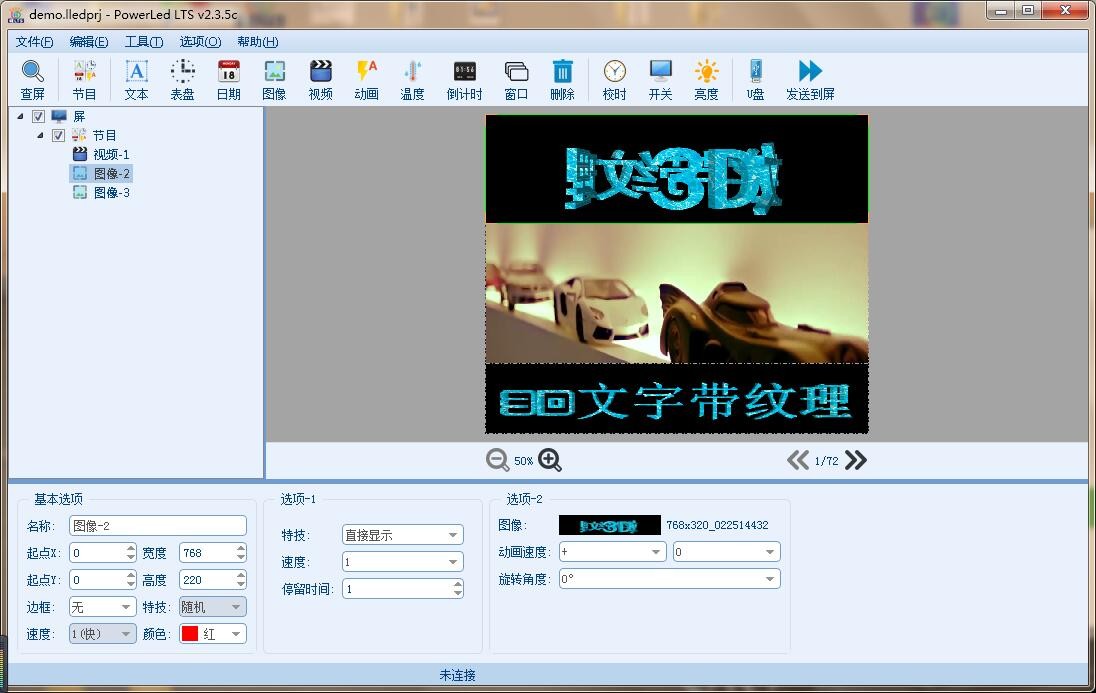The image size is (1096, 693).
Task: Add a 文本 text item from toolbar
Action: (x=136, y=79)
